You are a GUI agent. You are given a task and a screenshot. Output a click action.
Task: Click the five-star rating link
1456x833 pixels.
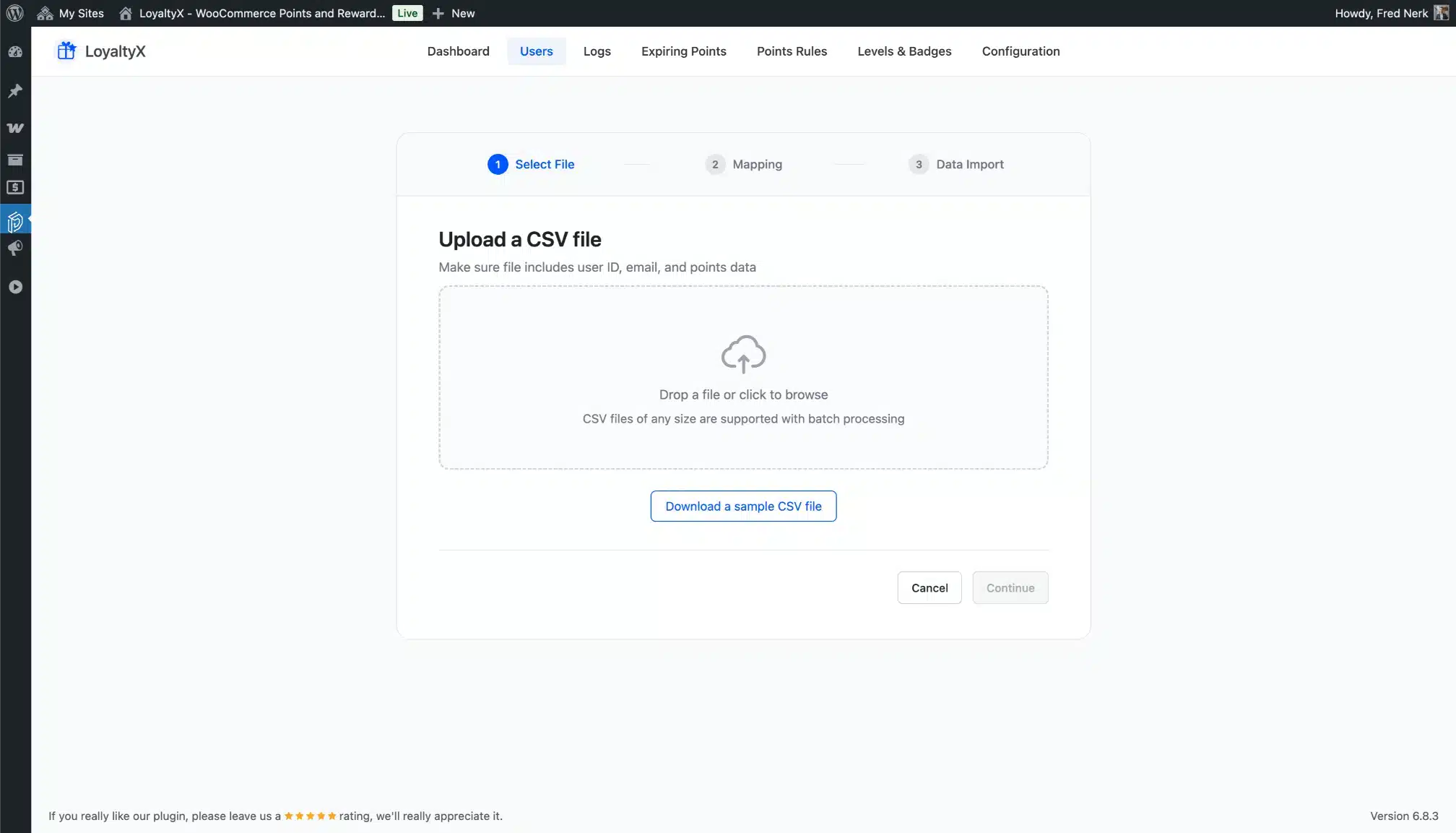pos(310,816)
